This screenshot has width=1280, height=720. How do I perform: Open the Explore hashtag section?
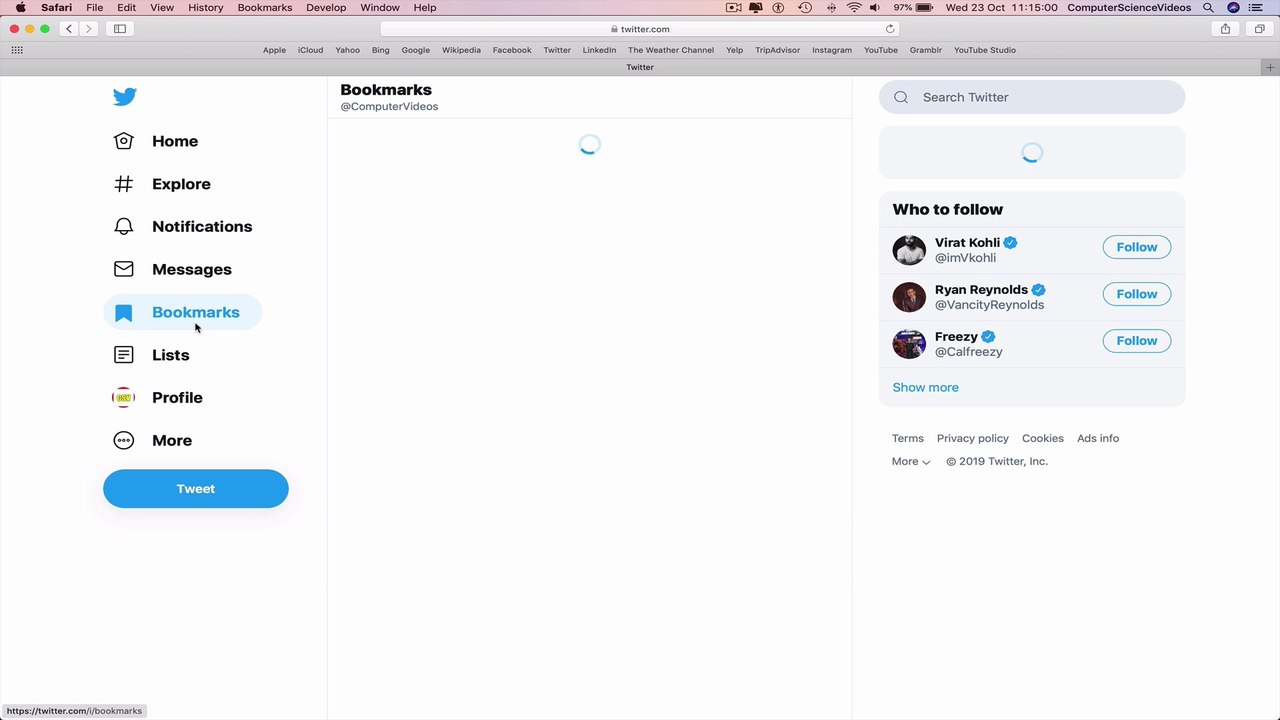pyautogui.click(x=161, y=184)
